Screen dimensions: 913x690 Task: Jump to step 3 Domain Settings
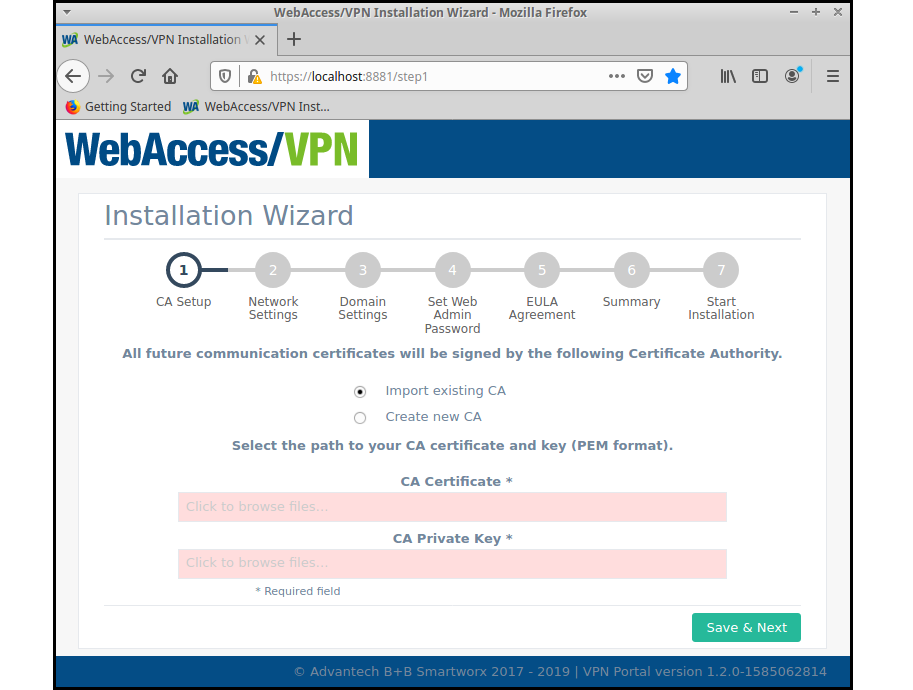tap(363, 270)
